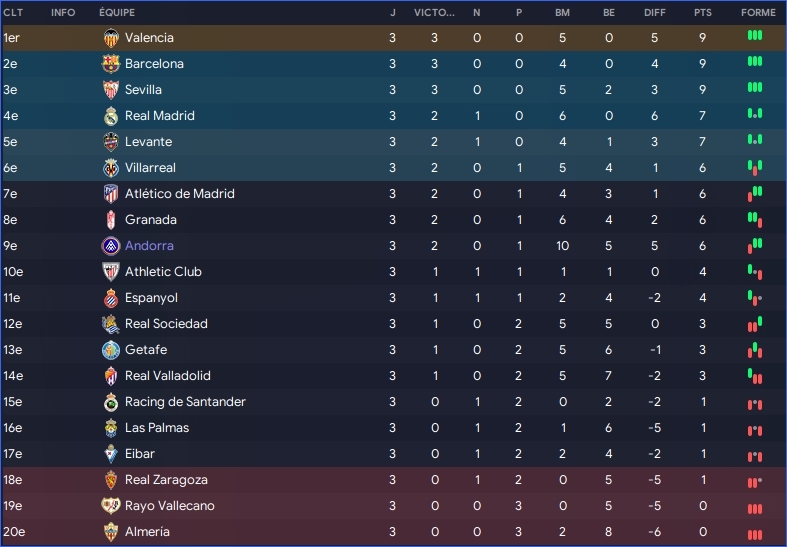Viewport: 787px width, 547px height.
Task: Click the Sevilla club crest icon
Action: pyautogui.click(x=111, y=90)
